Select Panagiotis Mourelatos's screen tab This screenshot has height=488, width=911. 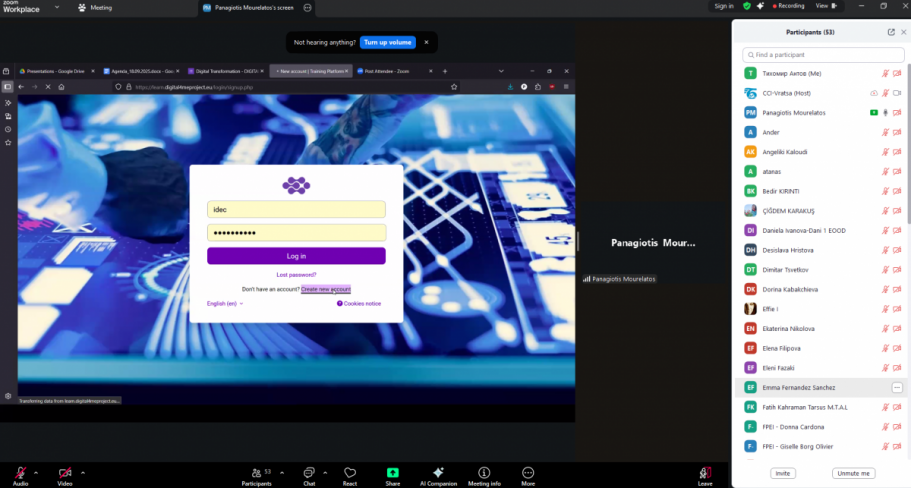255,7
